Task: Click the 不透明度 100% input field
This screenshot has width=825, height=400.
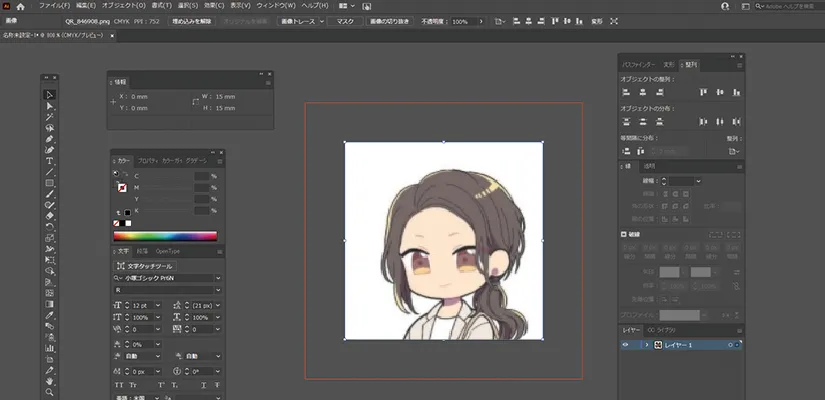Action: pyautogui.click(x=461, y=21)
